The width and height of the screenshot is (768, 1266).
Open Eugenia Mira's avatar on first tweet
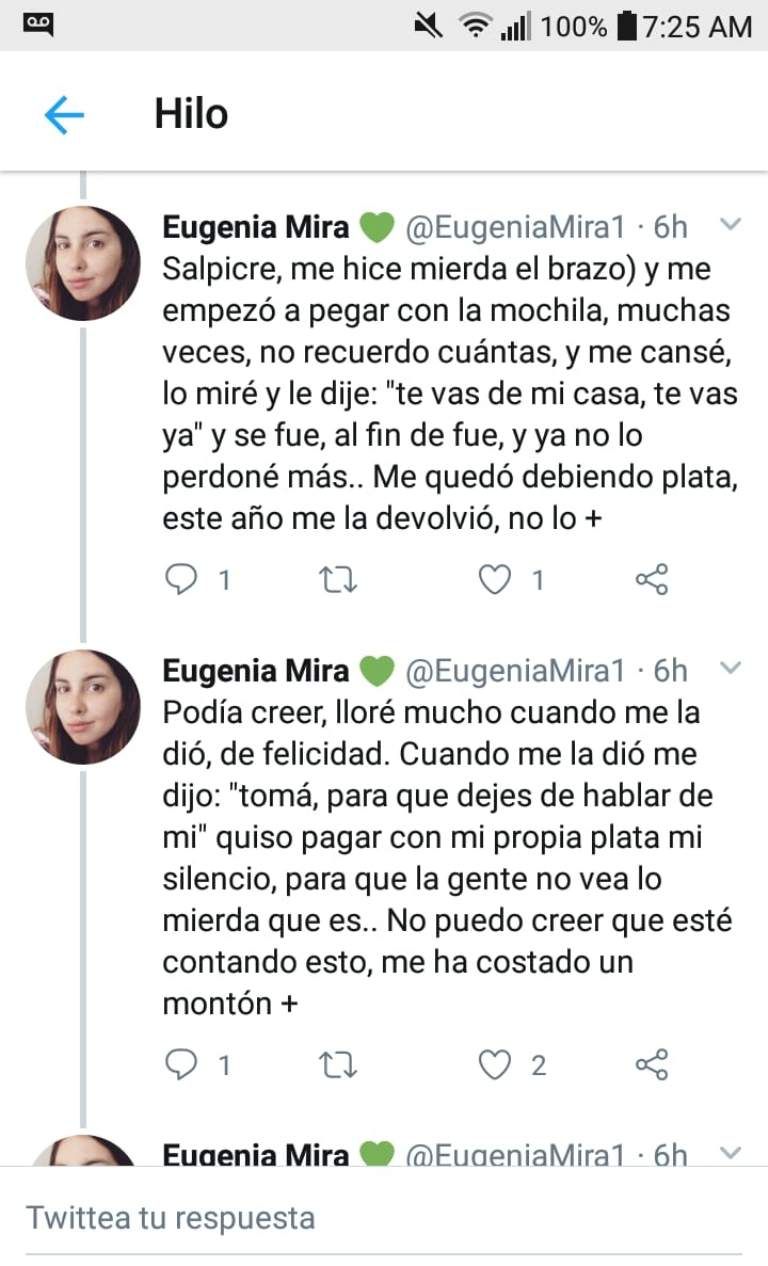(x=83, y=263)
